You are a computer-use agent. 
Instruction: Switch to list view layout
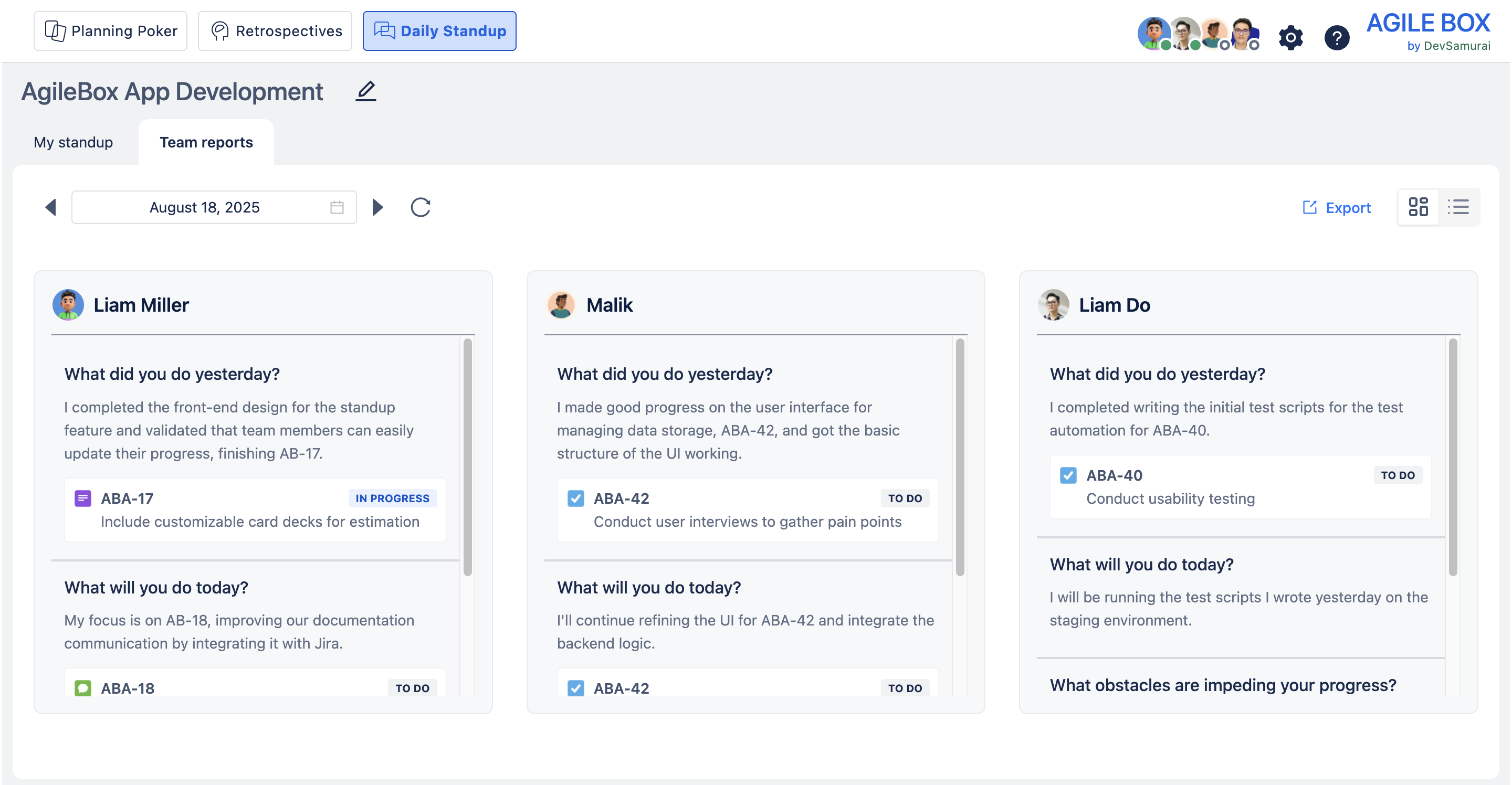click(1458, 207)
